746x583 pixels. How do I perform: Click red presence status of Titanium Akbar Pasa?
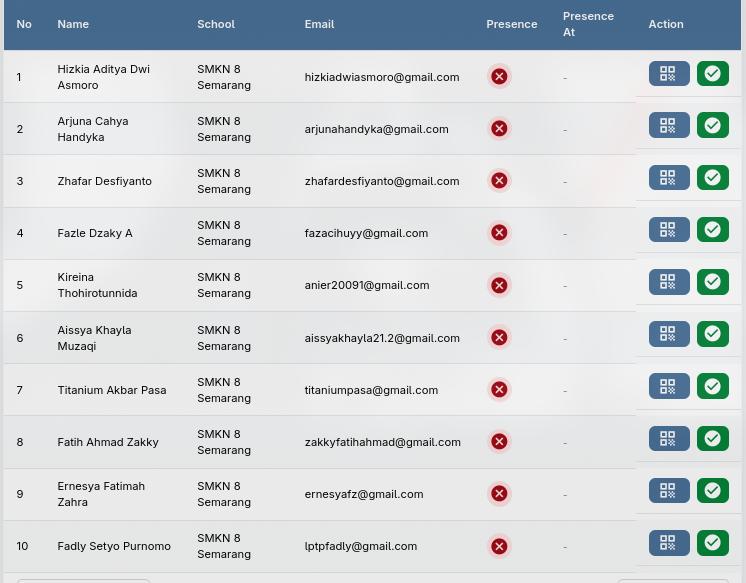pos(499,390)
